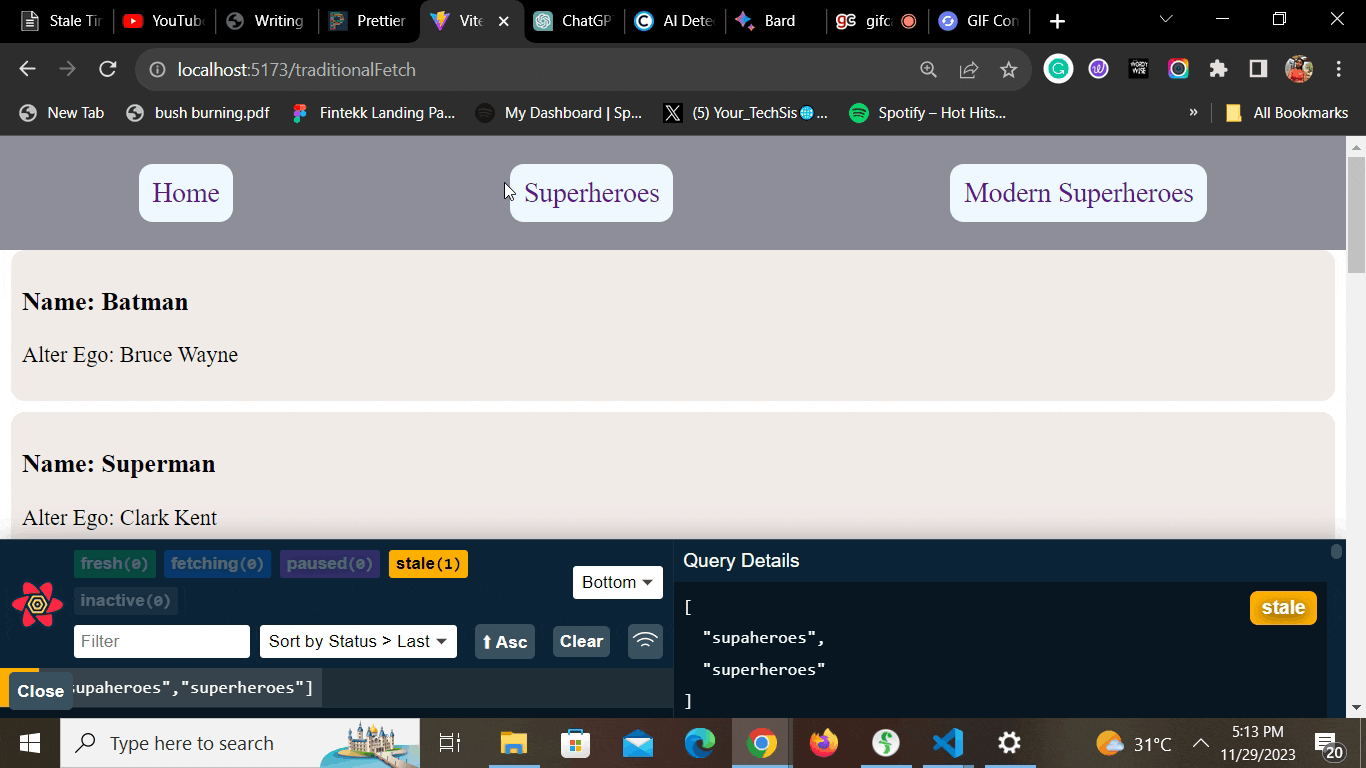Open the Modern Superheroes nav link
The width and height of the screenshot is (1366, 768).
pos(1078,193)
